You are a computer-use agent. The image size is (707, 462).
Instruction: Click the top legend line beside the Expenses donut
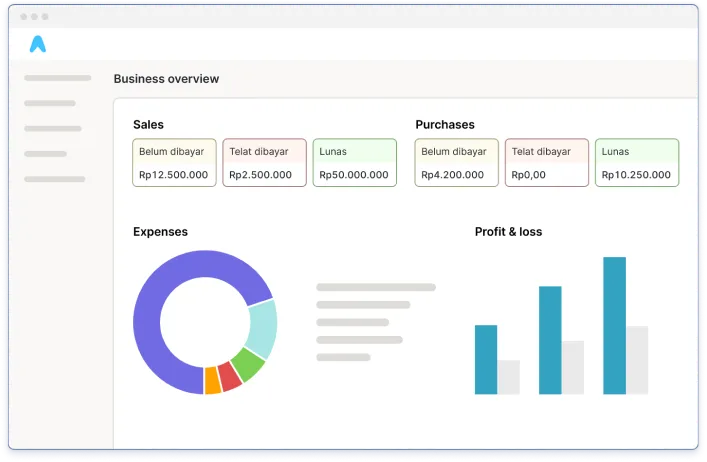tap(375, 287)
